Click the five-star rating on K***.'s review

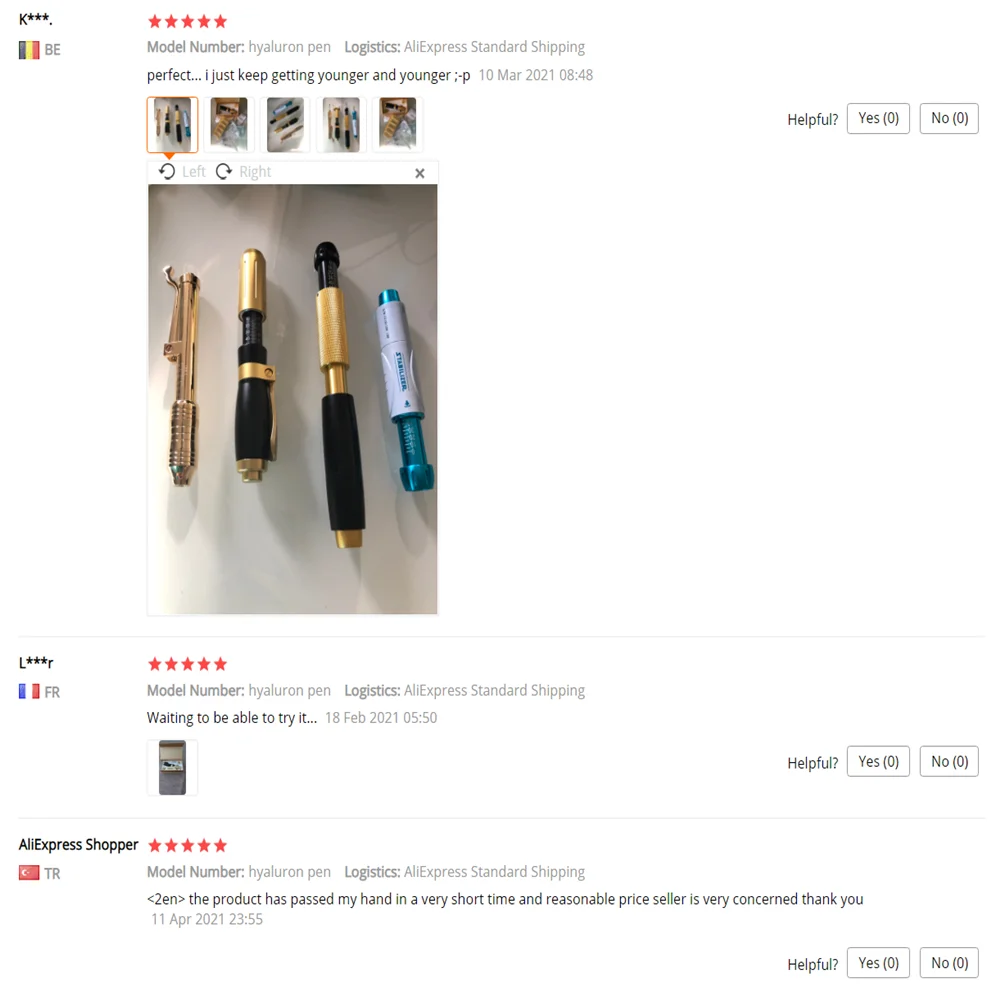188,22
